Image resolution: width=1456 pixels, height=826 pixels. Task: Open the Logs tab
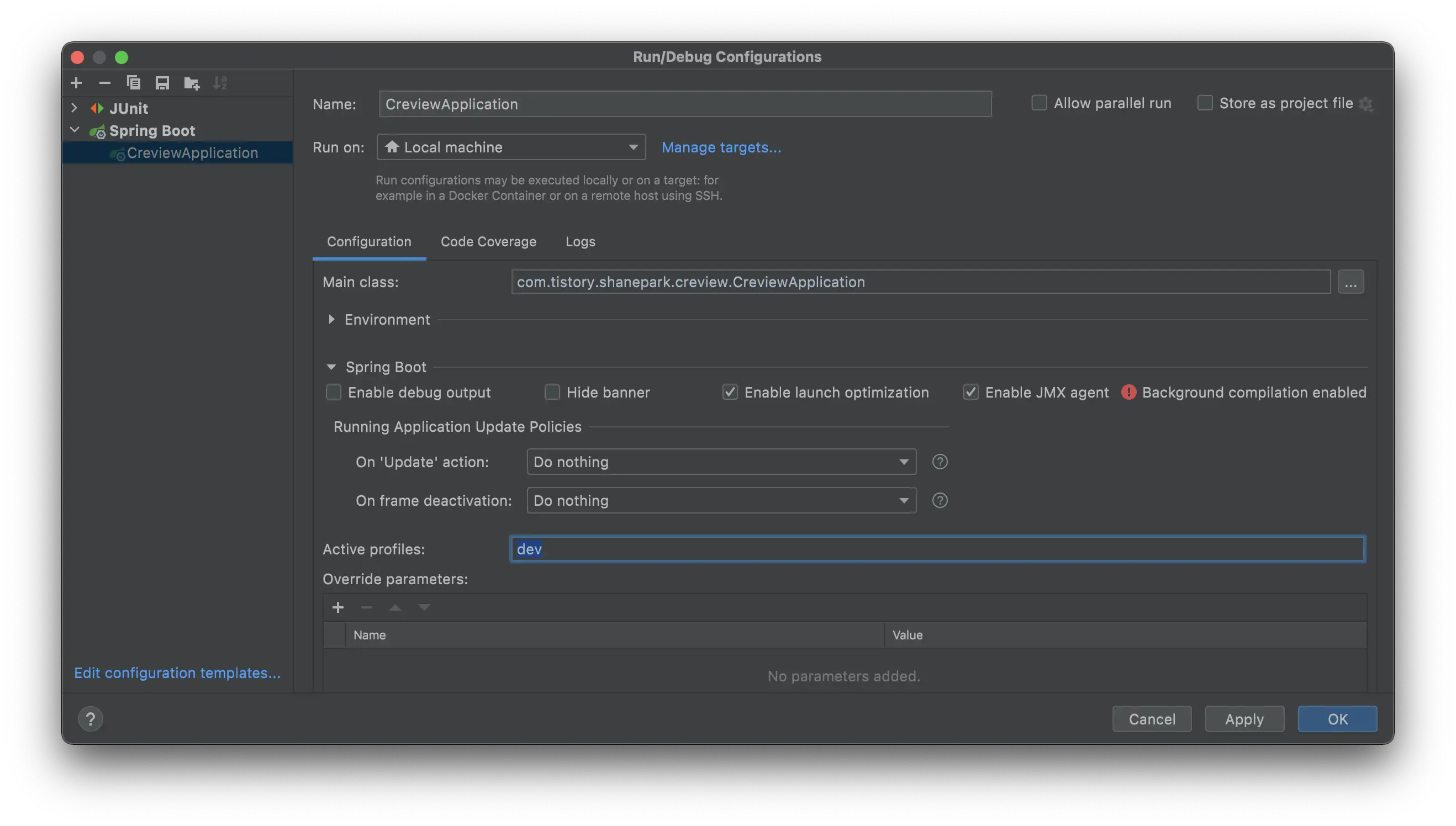(580, 242)
